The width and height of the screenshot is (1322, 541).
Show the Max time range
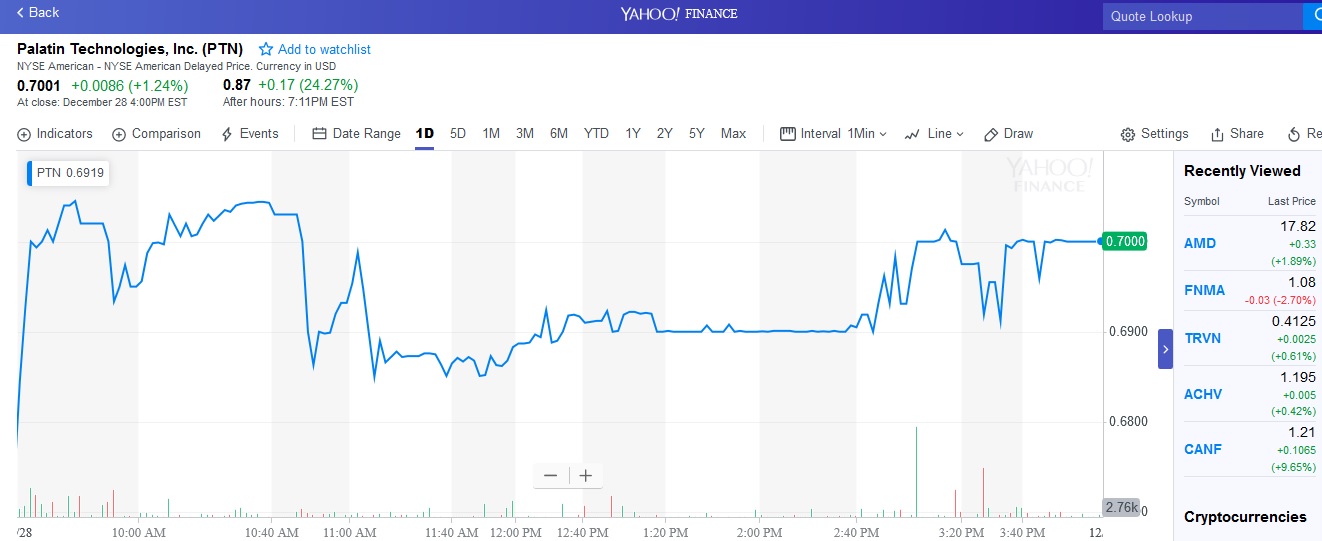733,134
